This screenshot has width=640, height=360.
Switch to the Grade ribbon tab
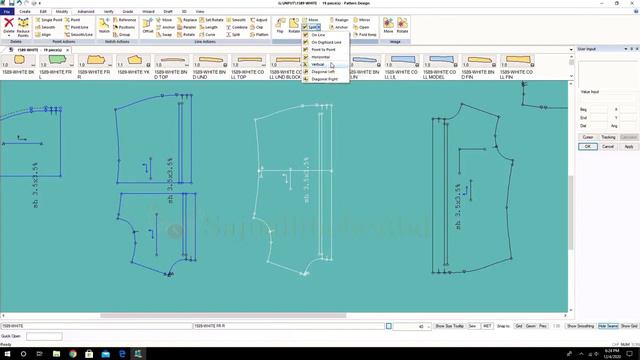tap(128, 11)
